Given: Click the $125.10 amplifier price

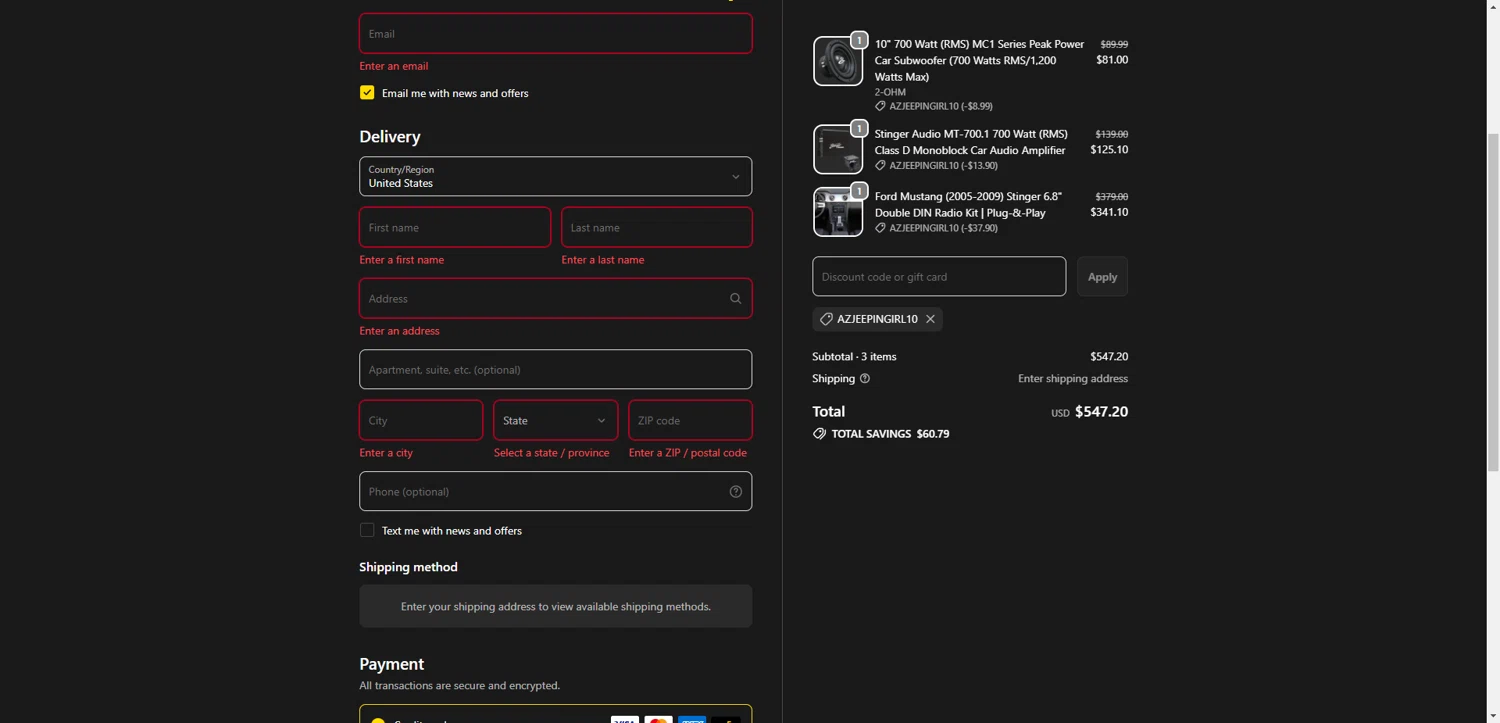Looking at the screenshot, I should click(x=1109, y=149).
